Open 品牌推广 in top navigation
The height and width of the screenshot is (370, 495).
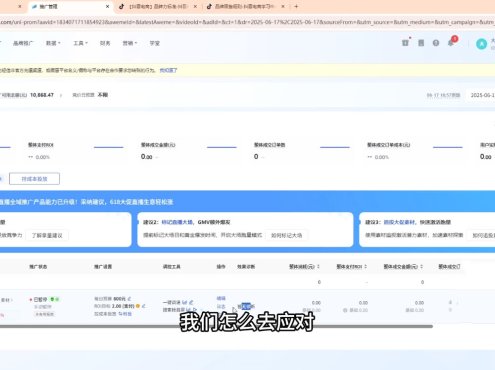coord(23,43)
